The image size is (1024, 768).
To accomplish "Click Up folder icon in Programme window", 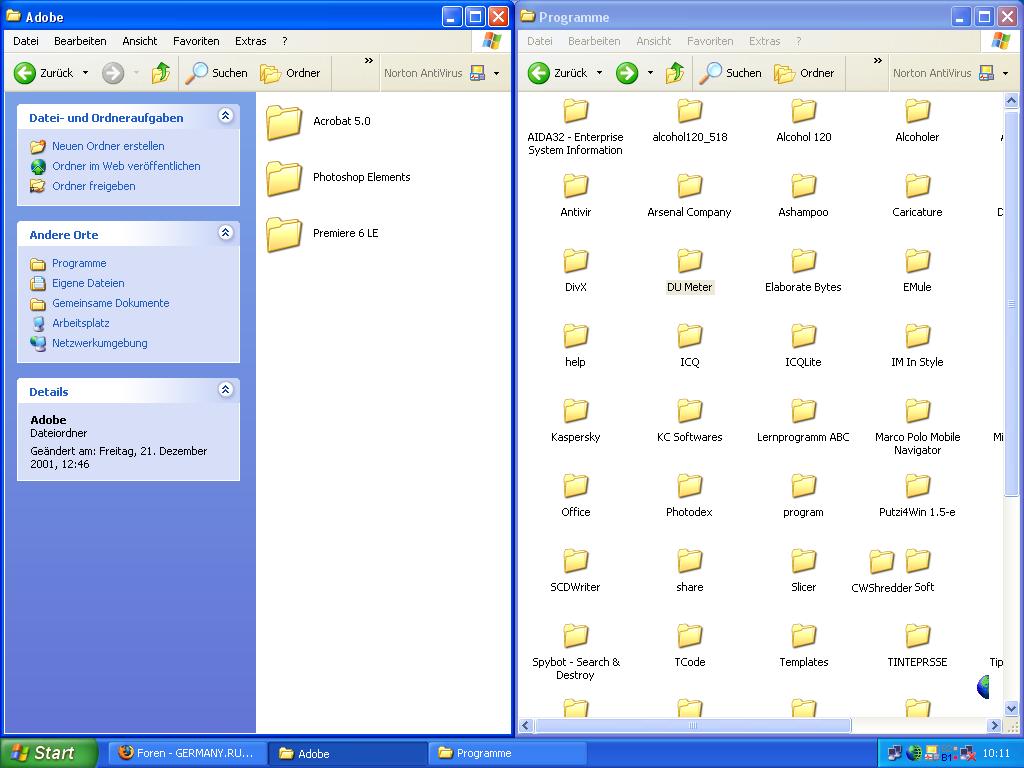I will click(x=675, y=72).
